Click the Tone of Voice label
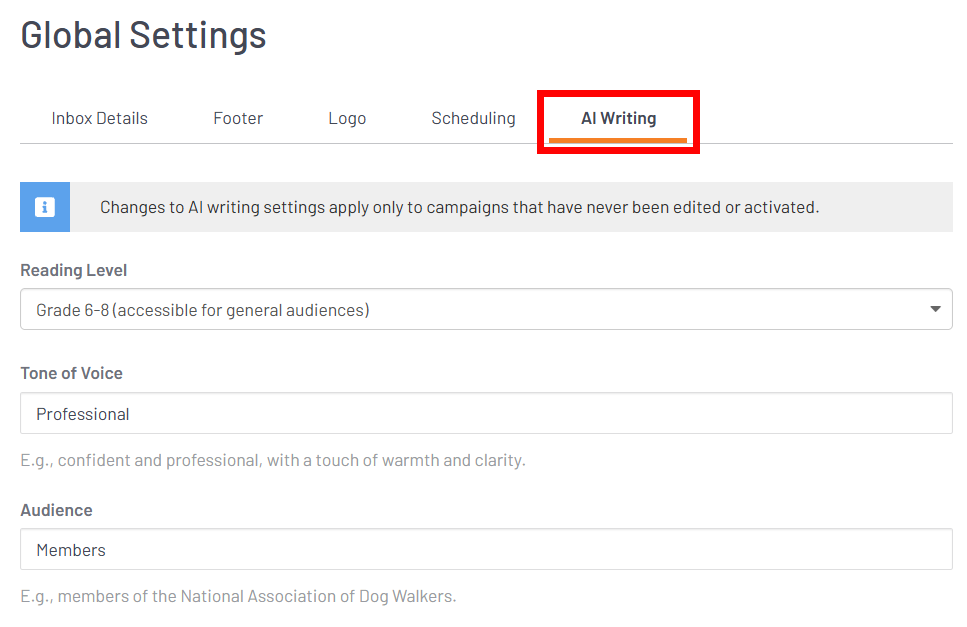This screenshot has height=627, width=967. pos(72,373)
